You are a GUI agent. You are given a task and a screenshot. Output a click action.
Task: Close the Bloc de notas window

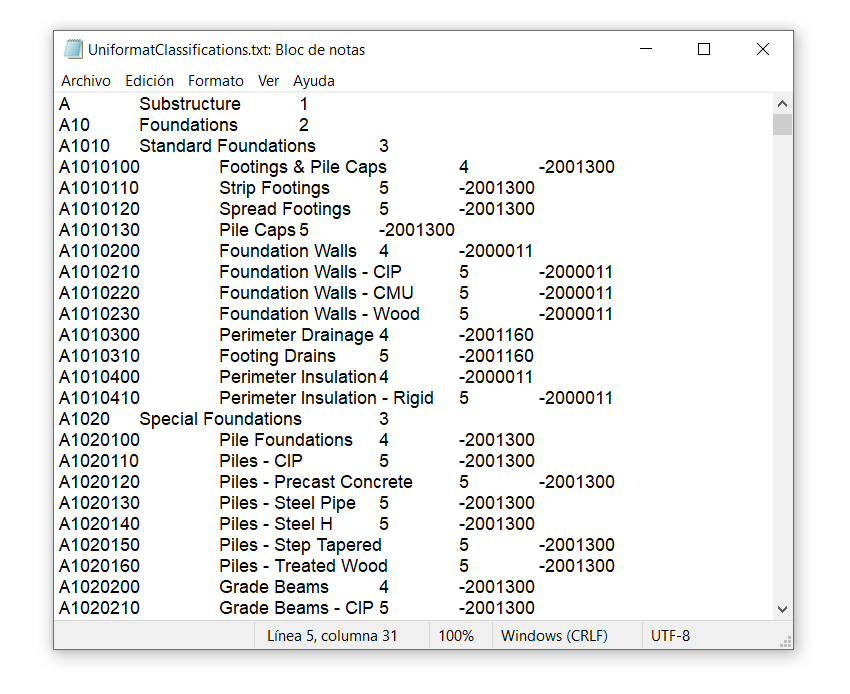[x=763, y=49]
